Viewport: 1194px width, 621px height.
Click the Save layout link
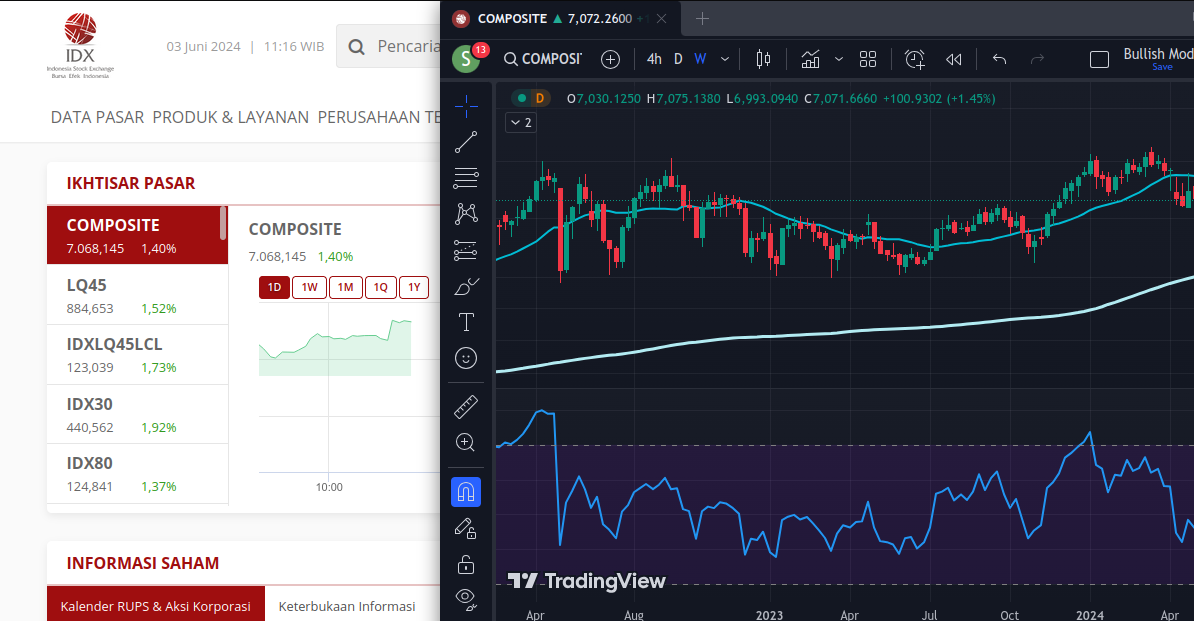[x=1162, y=67]
